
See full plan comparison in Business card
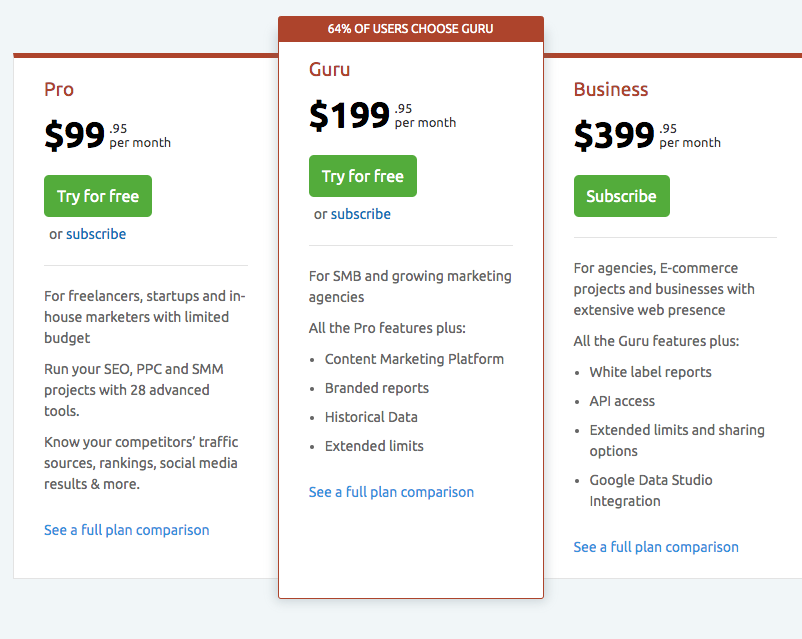click(656, 547)
